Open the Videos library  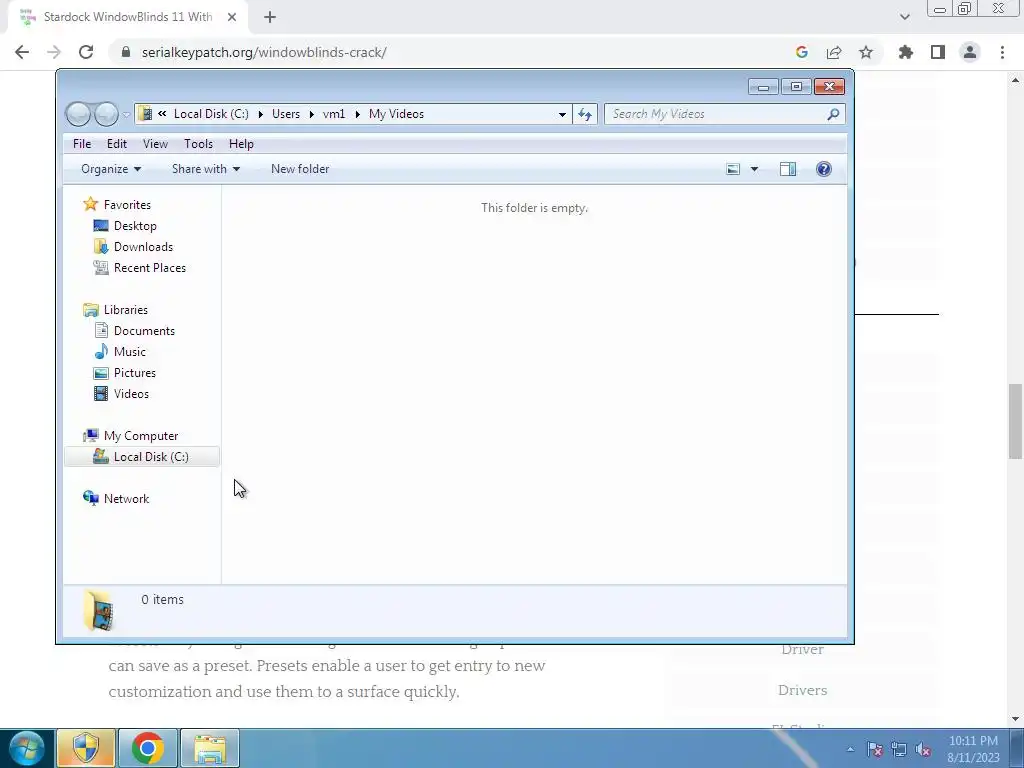click(131, 394)
